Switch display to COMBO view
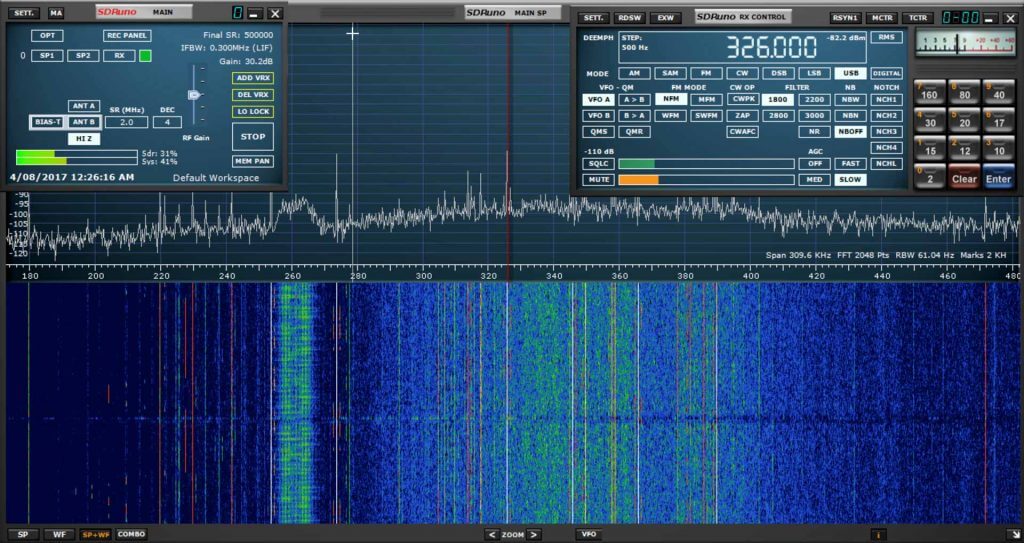This screenshot has height=543, width=1024. 131,535
